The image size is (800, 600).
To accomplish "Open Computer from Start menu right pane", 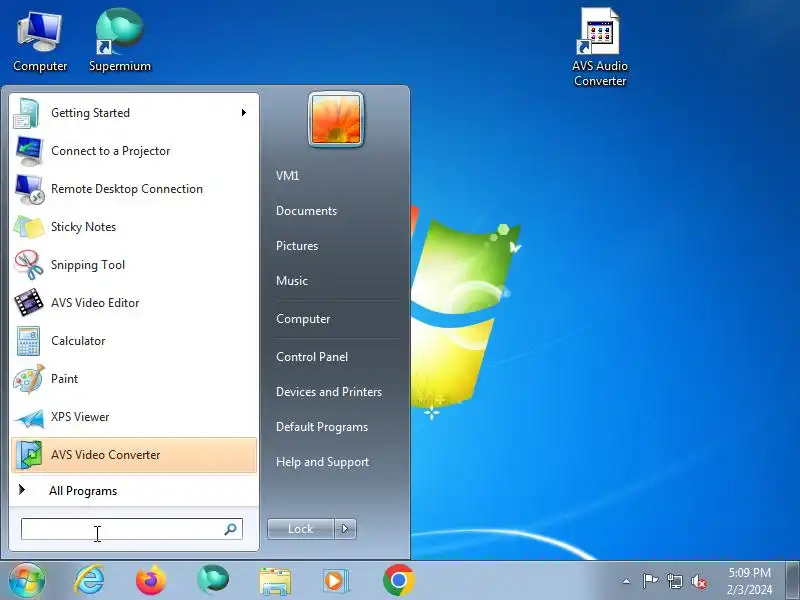I will click(x=303, y=319).
